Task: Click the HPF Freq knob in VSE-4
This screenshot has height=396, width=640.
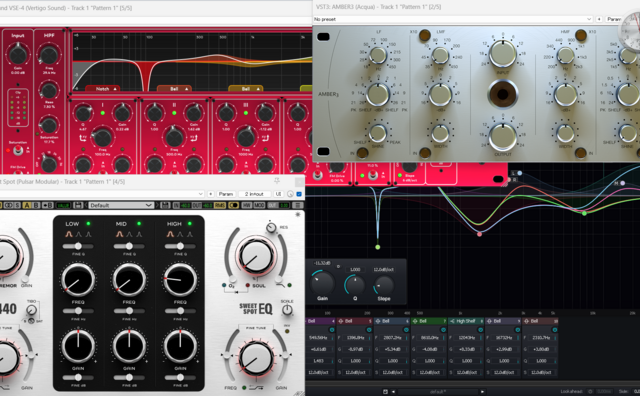Action: [x=49, y=55]
